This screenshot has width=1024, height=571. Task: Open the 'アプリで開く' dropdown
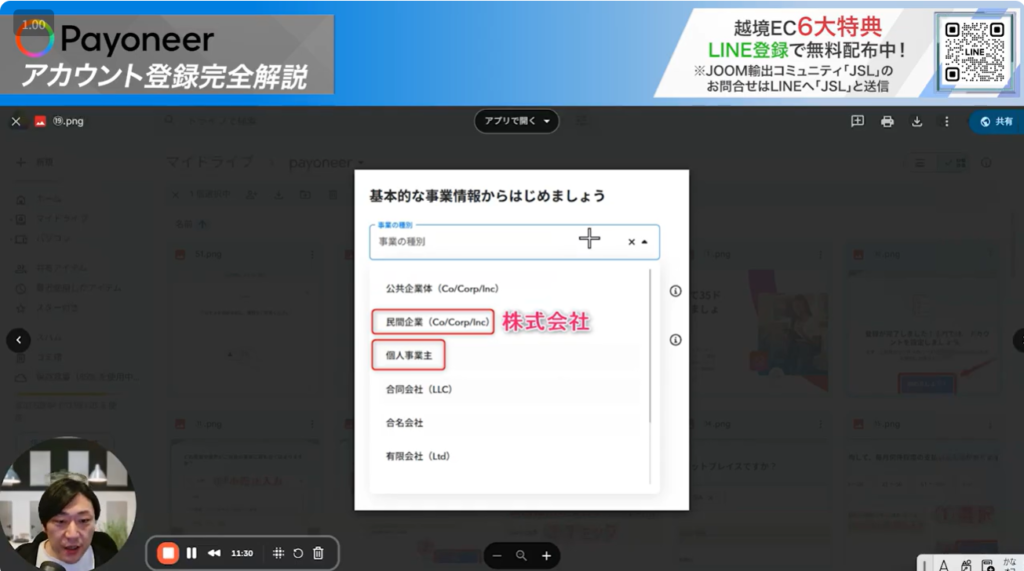(516, 121)
